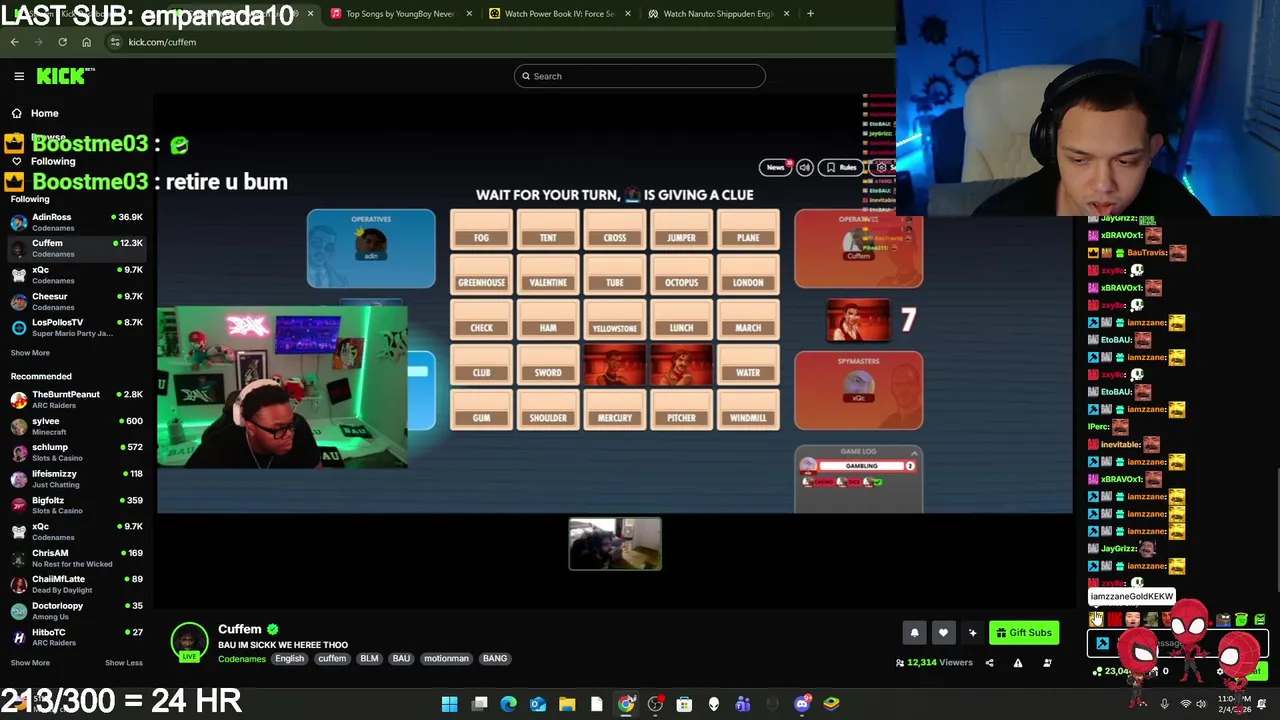This screenshot has width=1280, height=720.
Task: Close the Watch Power Book IV tab
Action: pos(628,14)
